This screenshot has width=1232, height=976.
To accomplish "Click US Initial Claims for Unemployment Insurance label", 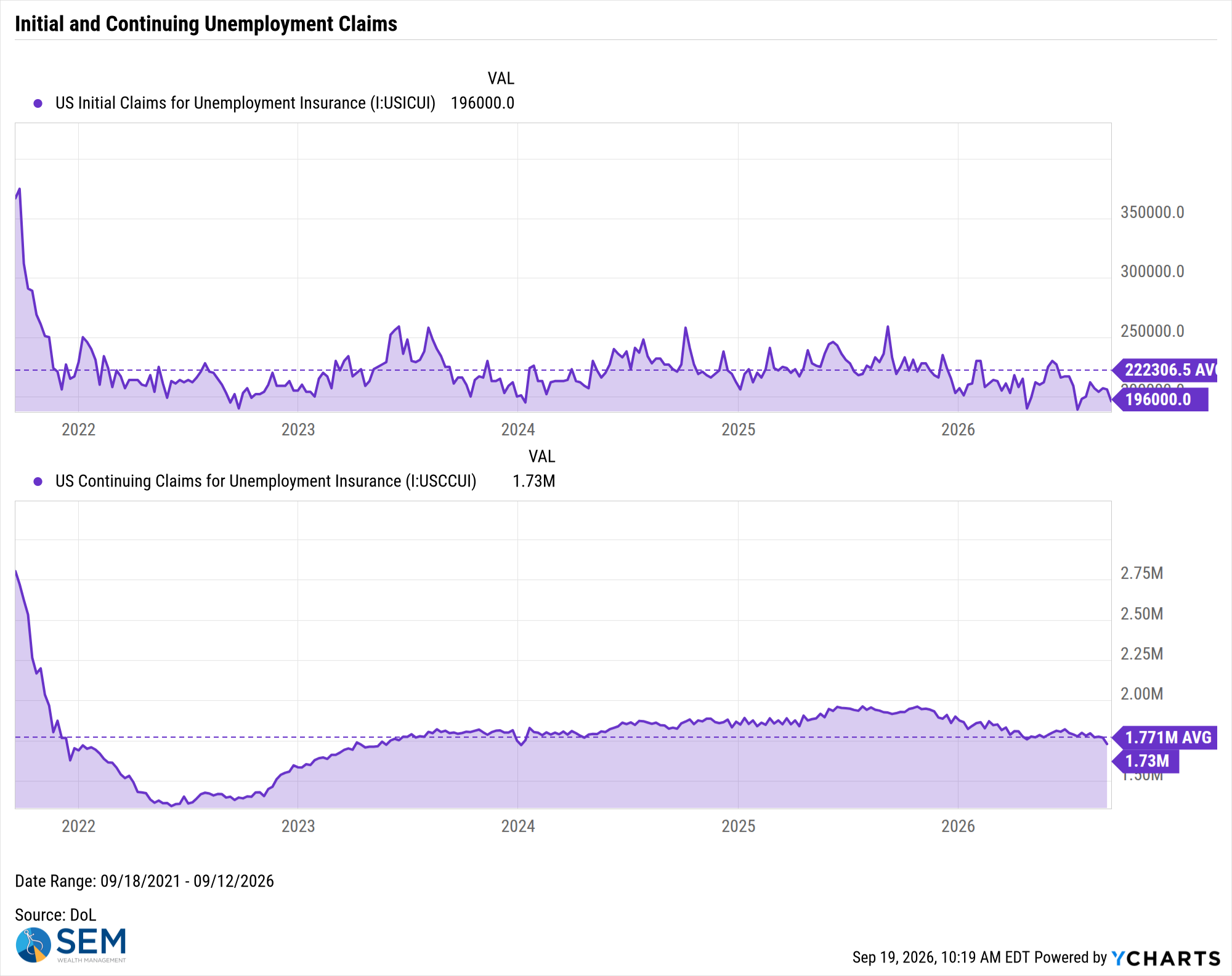I will (x=245, y=103).
